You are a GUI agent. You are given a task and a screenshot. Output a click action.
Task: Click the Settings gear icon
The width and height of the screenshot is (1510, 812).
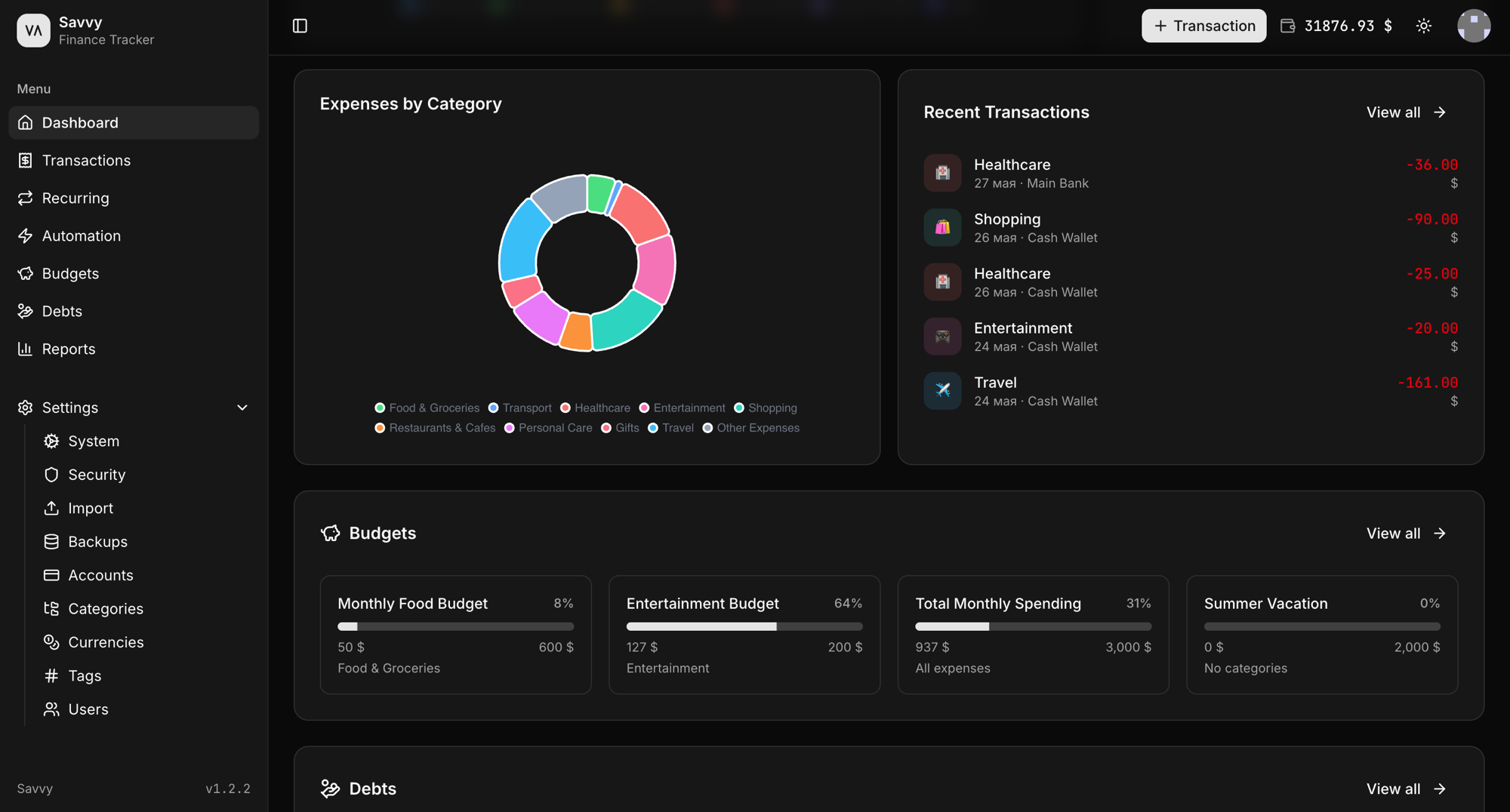(x=25, y=408)
